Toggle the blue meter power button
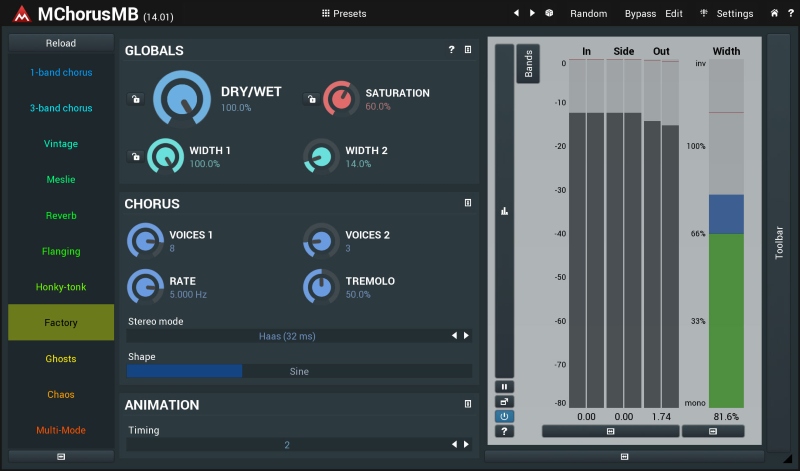Image resolution: width=800 pixels, height=471 pixels. pyautogui.click(x=504, y=416)
